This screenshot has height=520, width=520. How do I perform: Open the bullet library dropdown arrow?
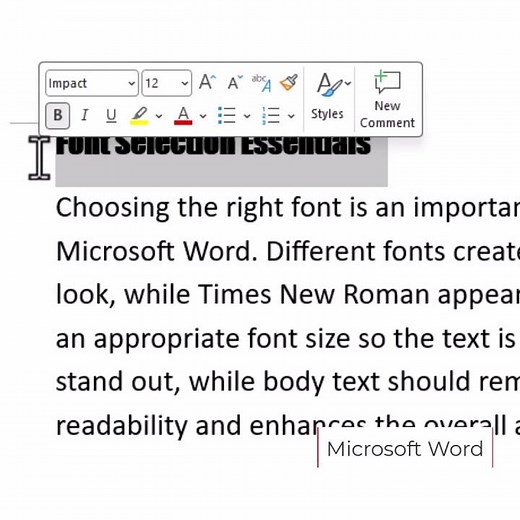[247, 116]
